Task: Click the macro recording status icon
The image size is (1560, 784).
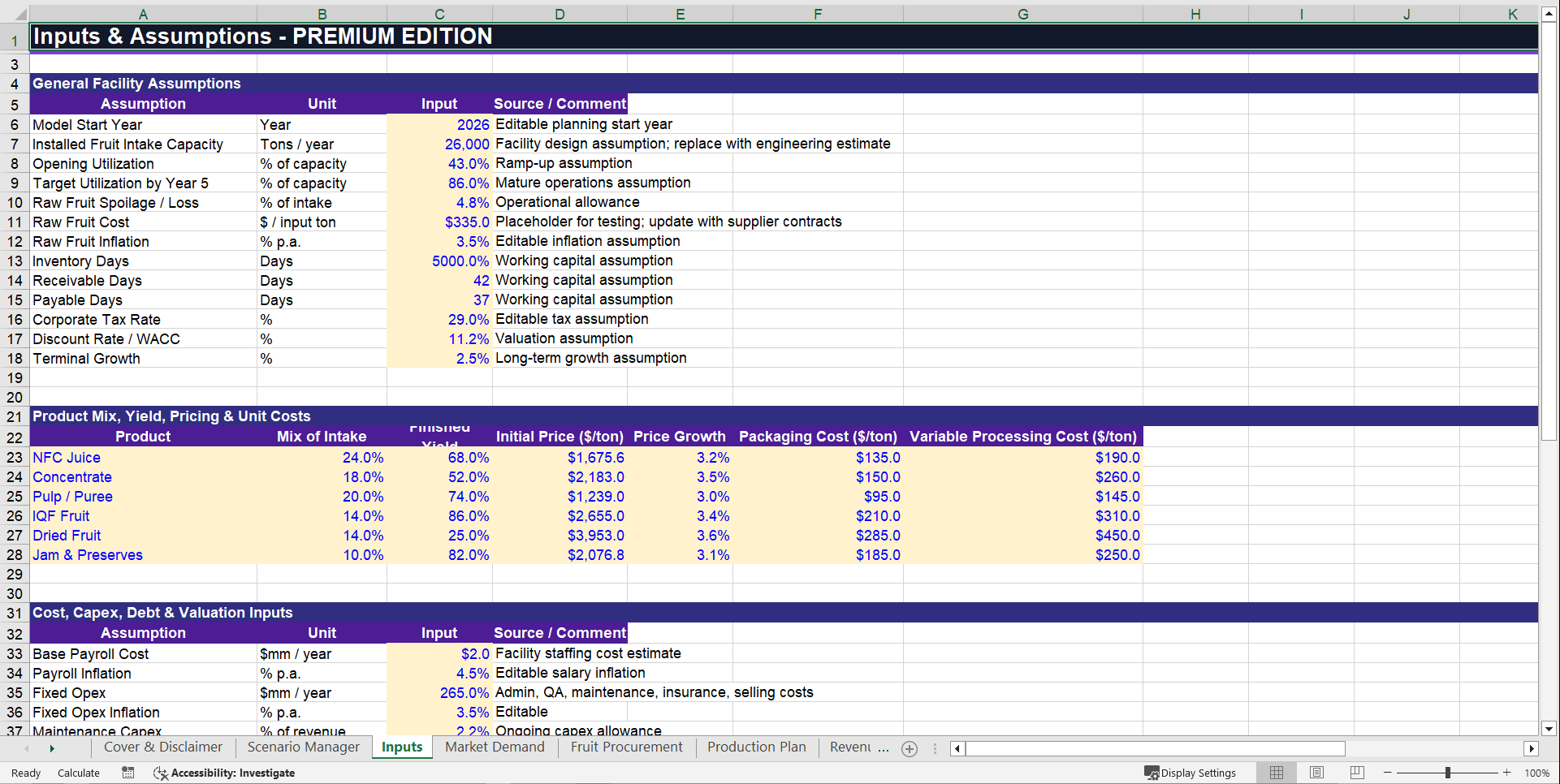Action: (128, 773)
